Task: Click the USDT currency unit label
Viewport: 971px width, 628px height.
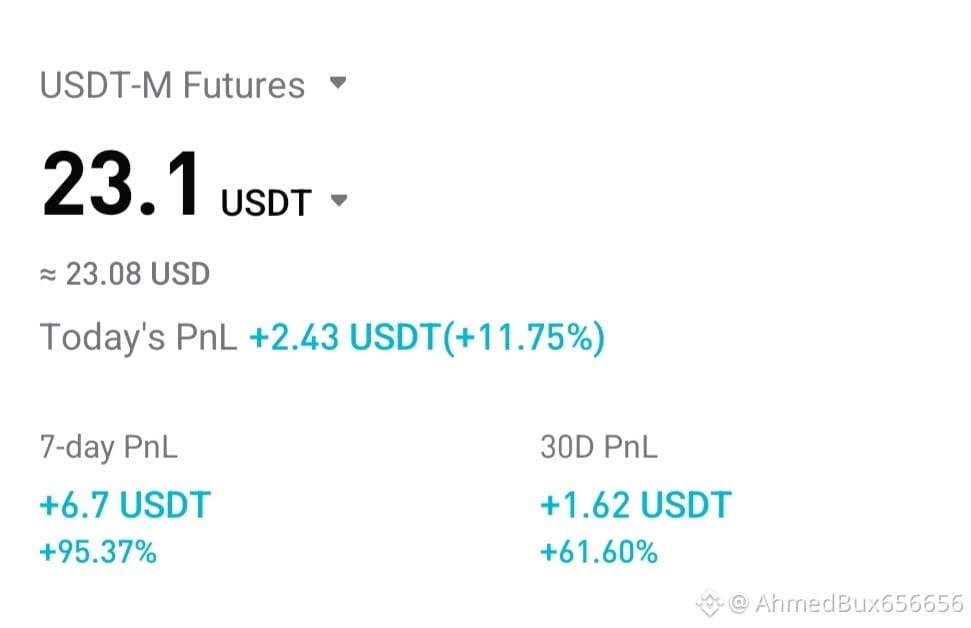Action: pos(266,203)
